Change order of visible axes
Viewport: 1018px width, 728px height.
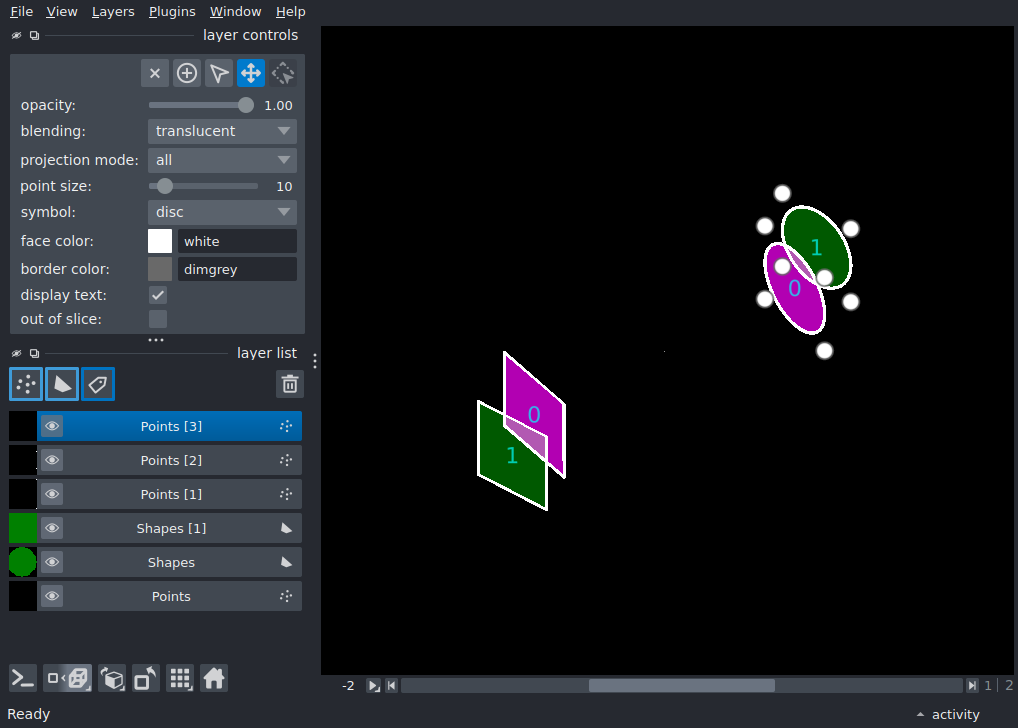point(112,679)
